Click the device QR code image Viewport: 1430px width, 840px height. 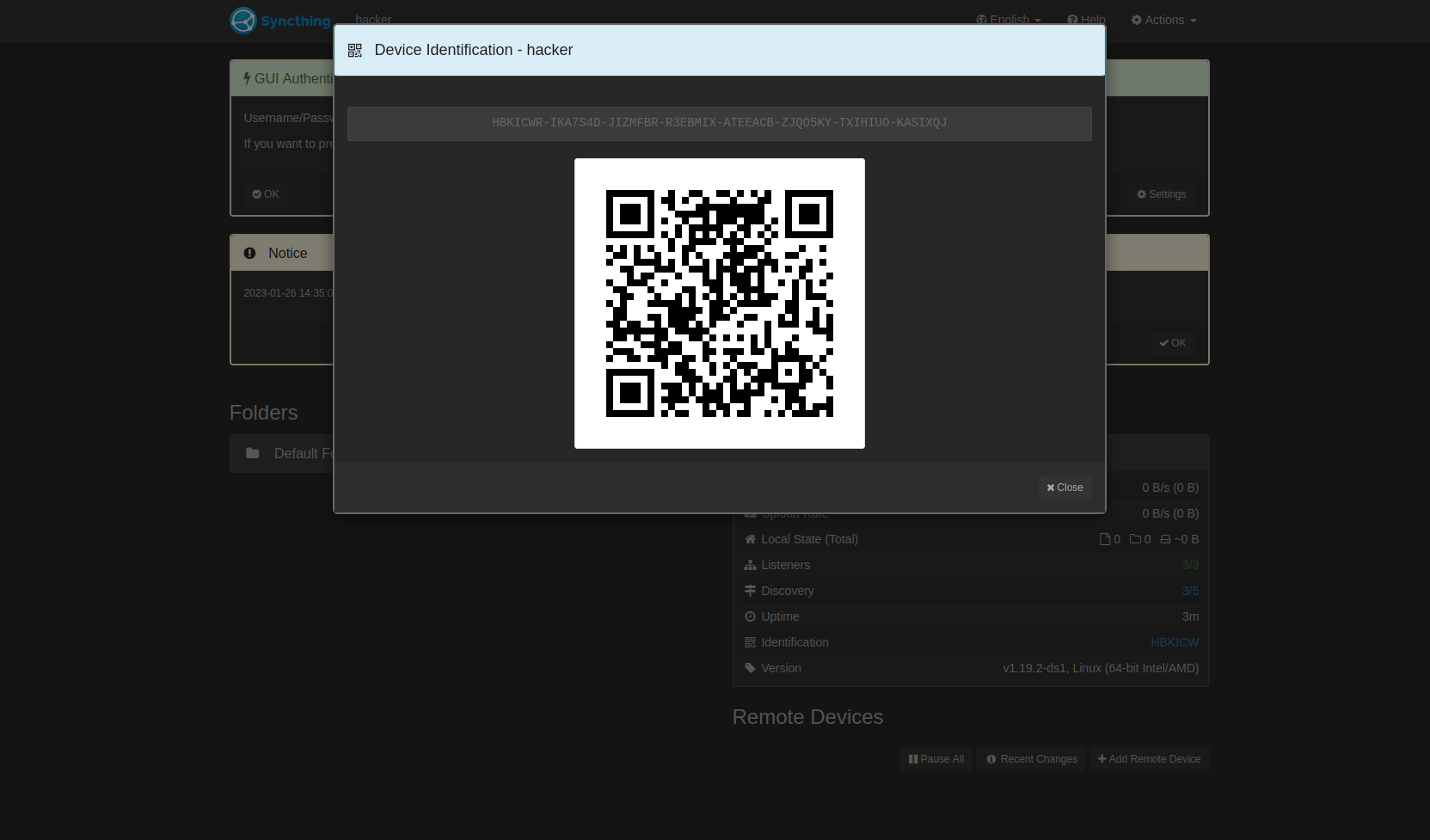point(720,304)
